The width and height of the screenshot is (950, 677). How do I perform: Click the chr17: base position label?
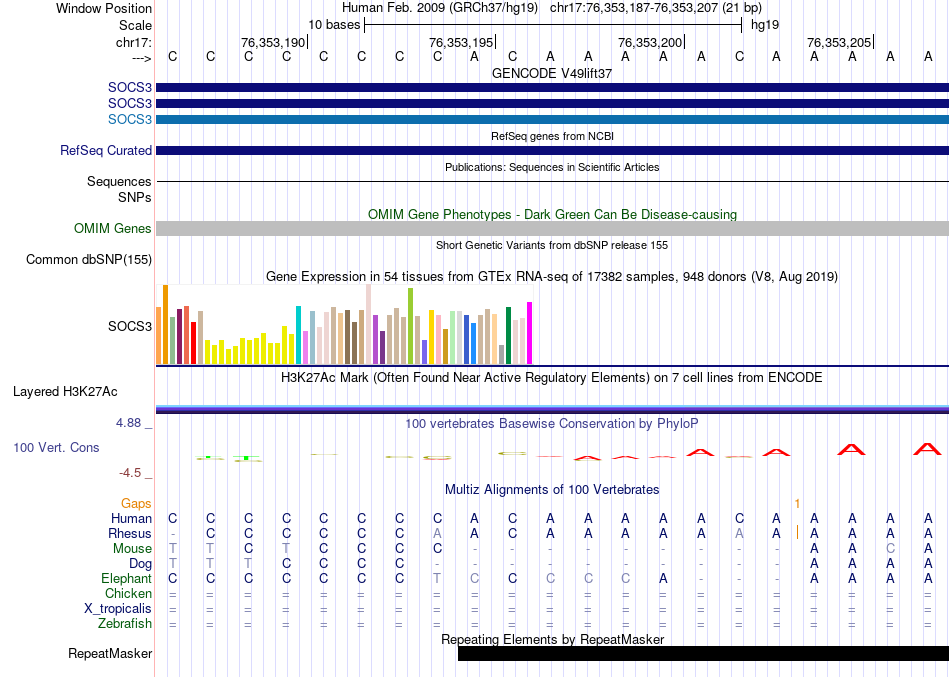coord(133,42)
